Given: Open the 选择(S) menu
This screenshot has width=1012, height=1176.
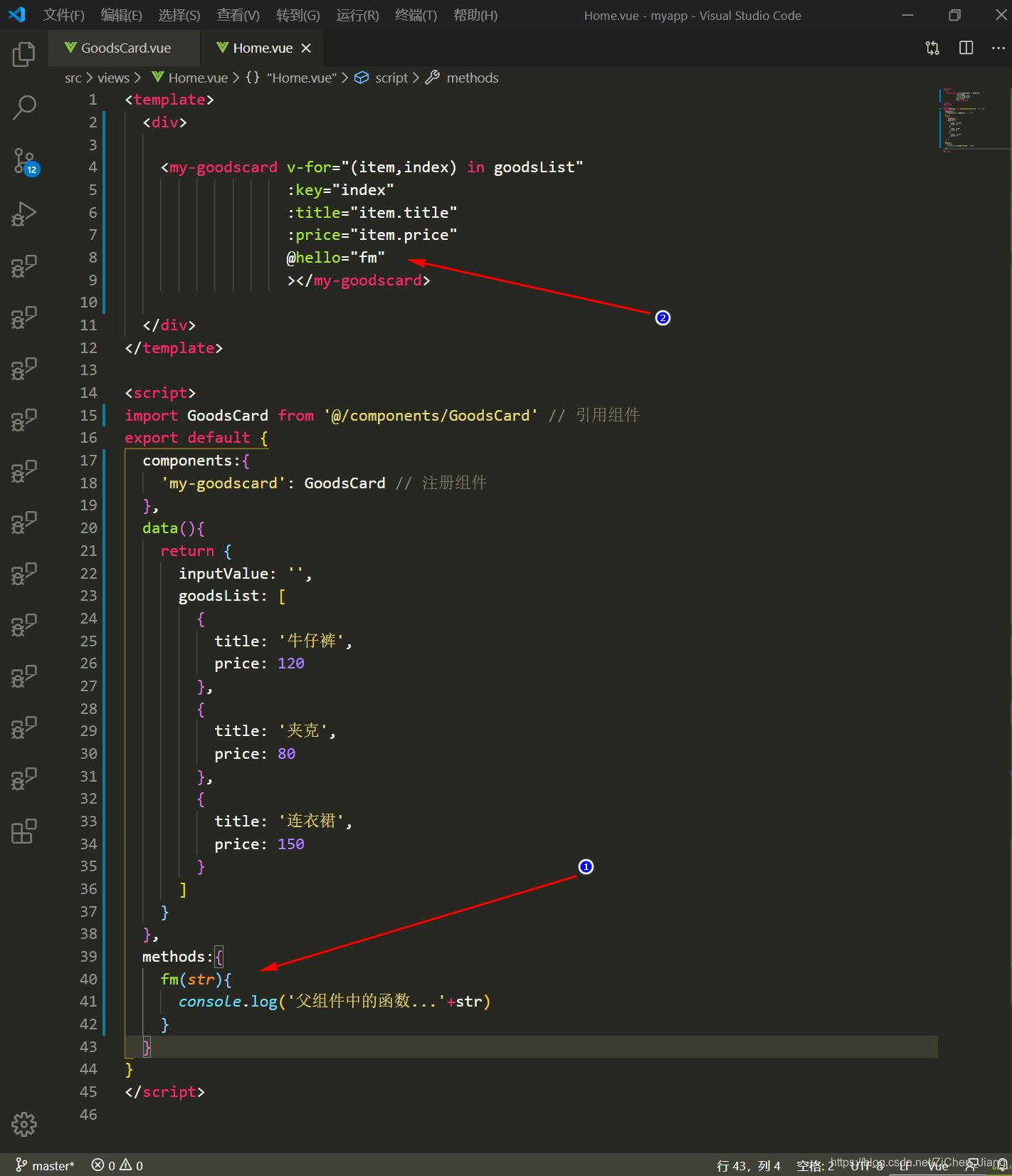Looking at the screenshot, I should 179,15.
